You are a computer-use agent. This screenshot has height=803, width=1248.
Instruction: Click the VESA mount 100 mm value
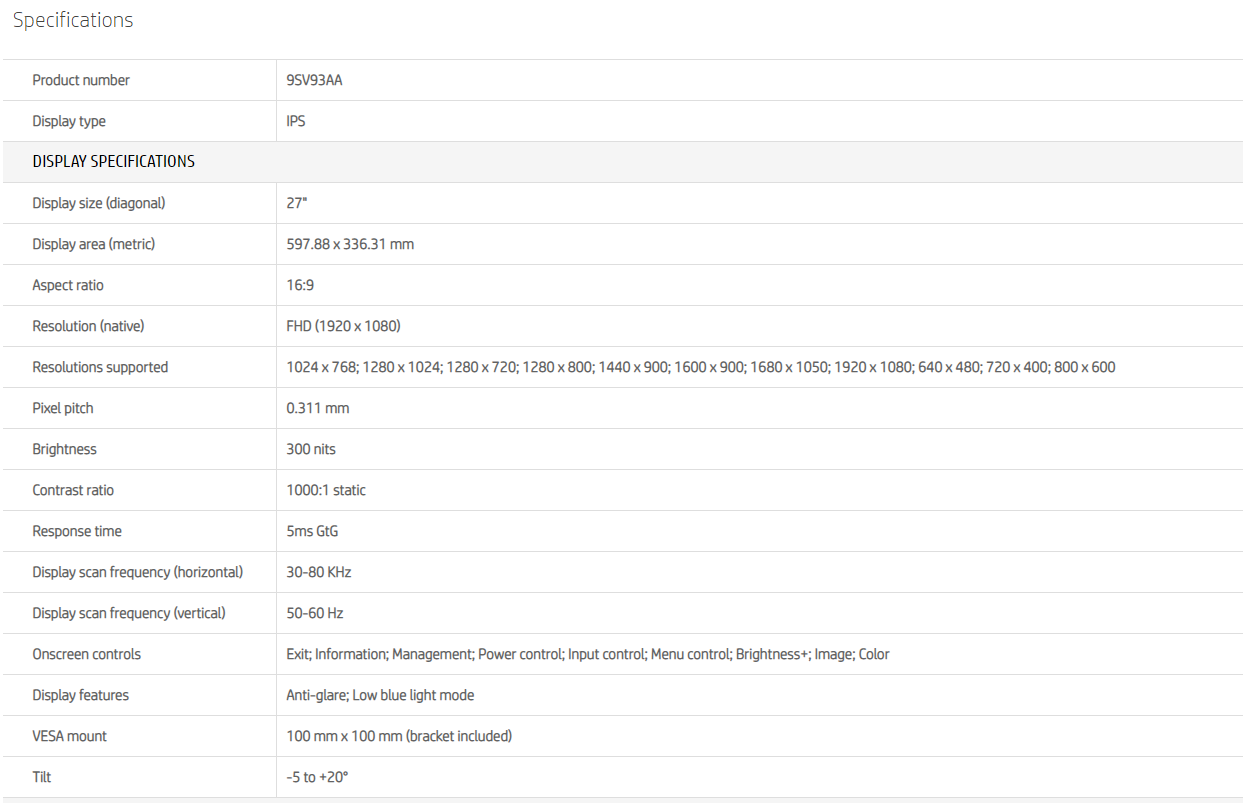(399, 736)
